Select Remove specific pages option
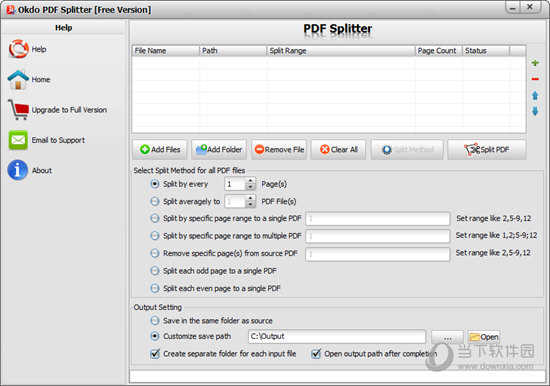This screenshot has width=550, height=386. [155, 253]
